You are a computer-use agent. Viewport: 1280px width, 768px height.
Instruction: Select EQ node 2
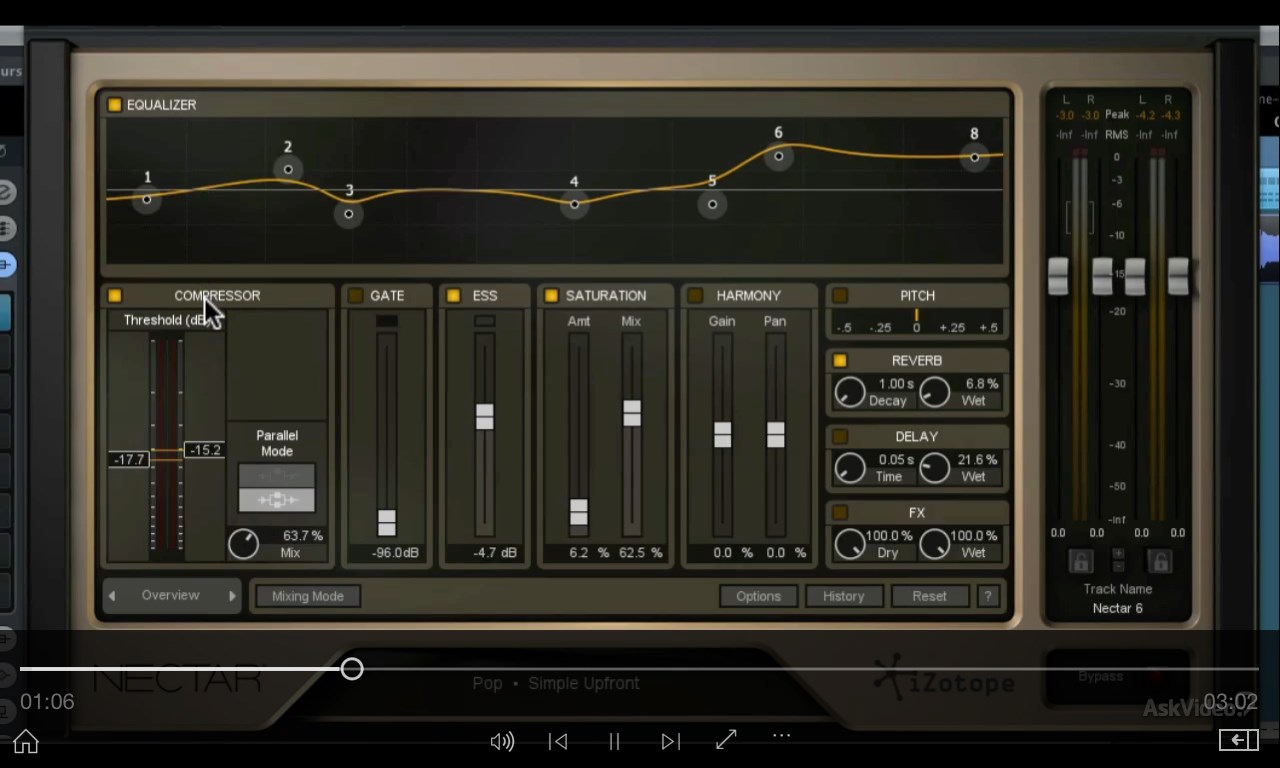[288, 169]
